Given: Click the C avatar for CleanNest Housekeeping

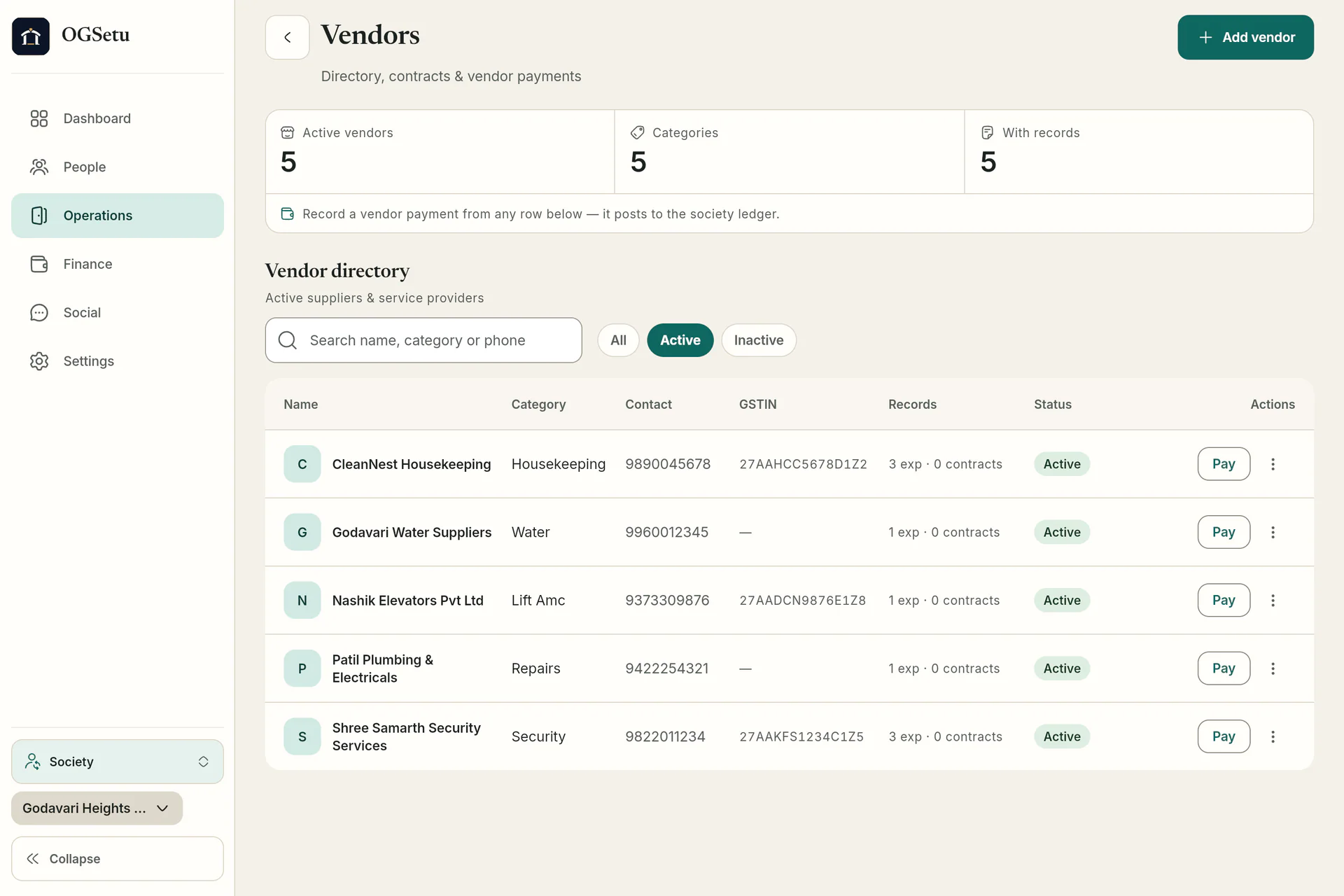Looking at the screenshot, I should 302,464.
